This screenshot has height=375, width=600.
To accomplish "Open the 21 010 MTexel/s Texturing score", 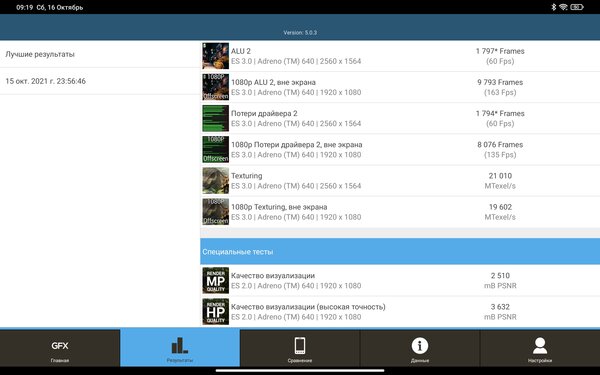I will click(500, 181).
